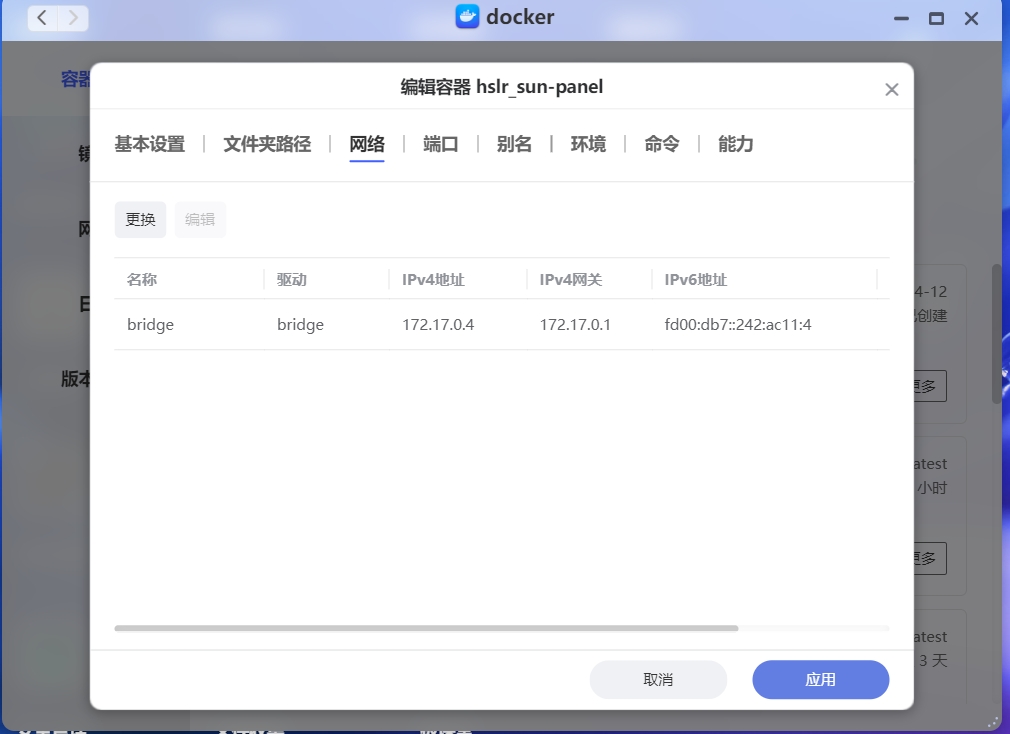Open the 能力 tab
This screenshot has width=1010, height=734.
pyautogui.click(x=736, y=144)
